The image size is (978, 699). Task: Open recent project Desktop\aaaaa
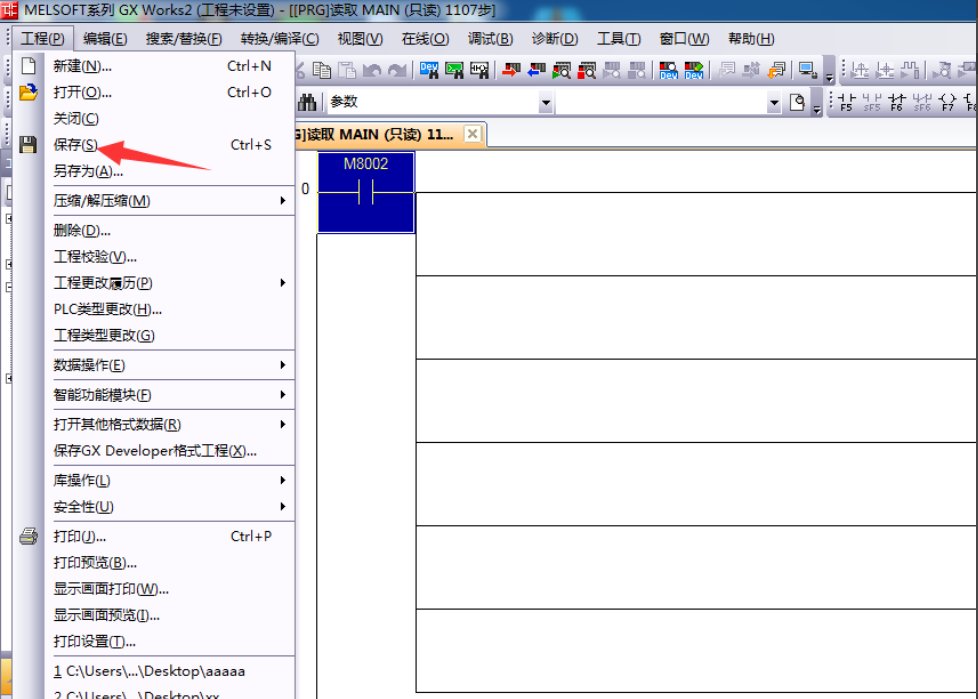point(150,671)
